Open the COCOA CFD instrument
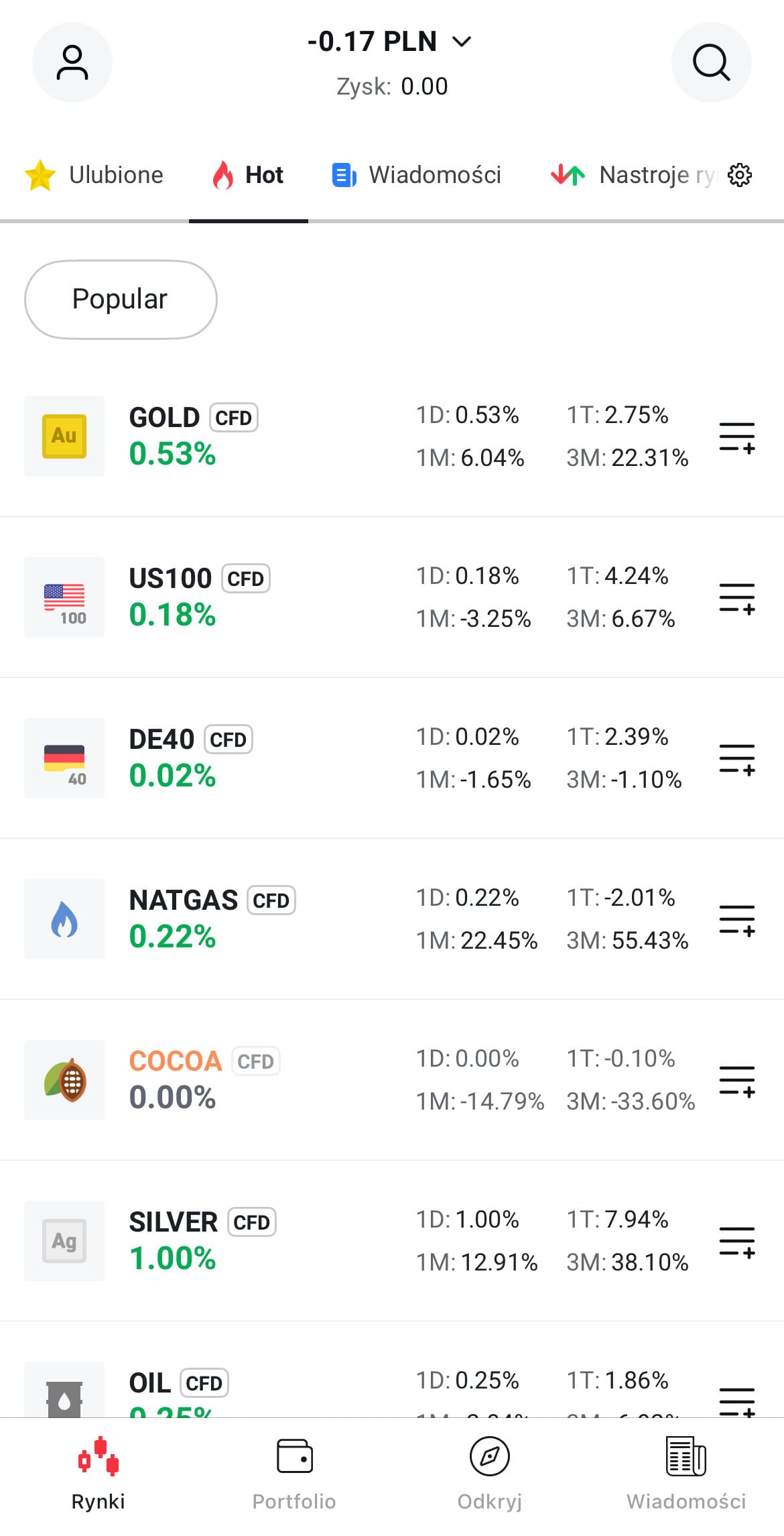 pyautogui.click(x=268, y=1080)
